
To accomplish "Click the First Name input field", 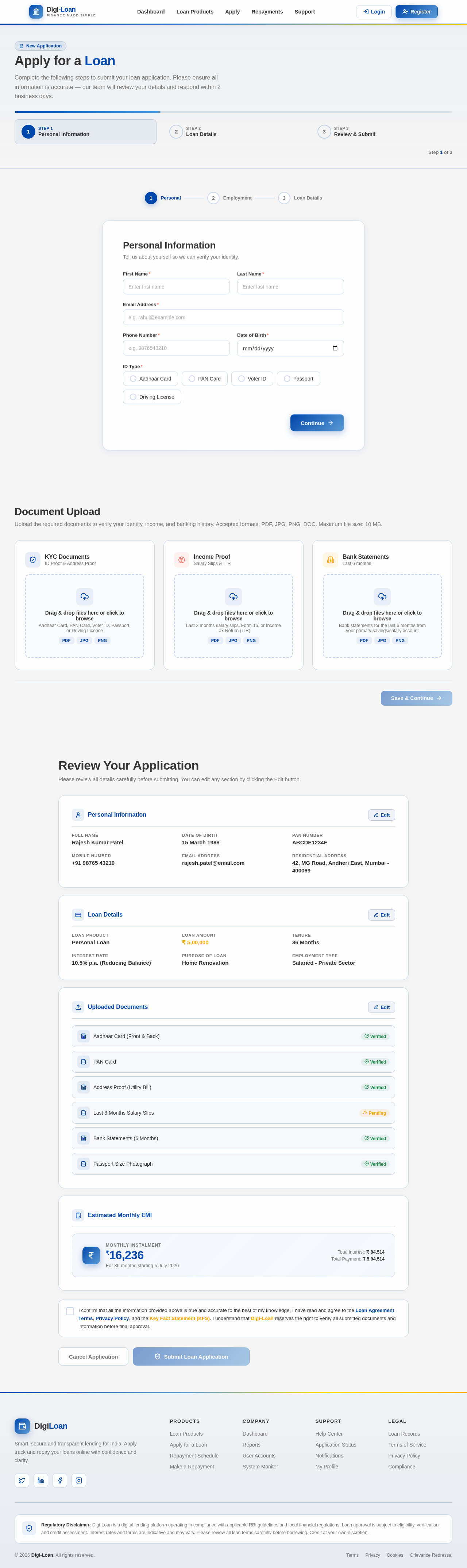I will tap(177, 287).
